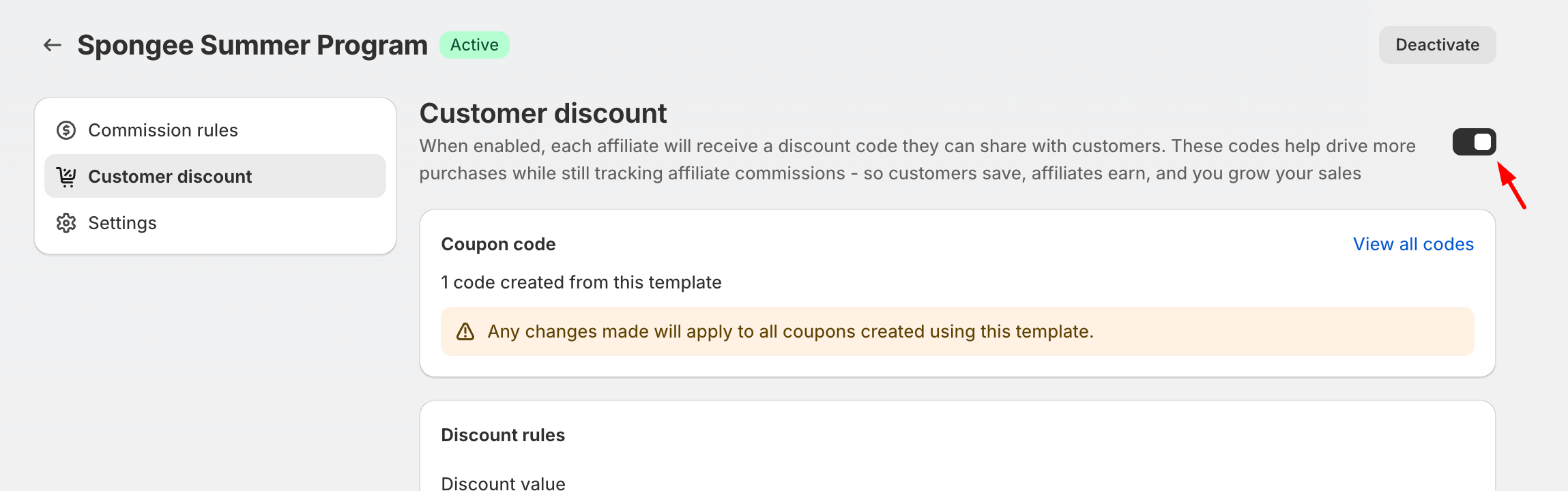Click the Spongee Summer Program title
This screenshot has height=491, width=1568.
[x=252, y=45]
